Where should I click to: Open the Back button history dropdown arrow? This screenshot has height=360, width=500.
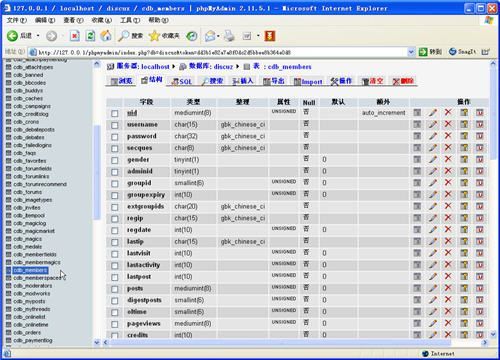pyautogui.click(x=38, y=36)
